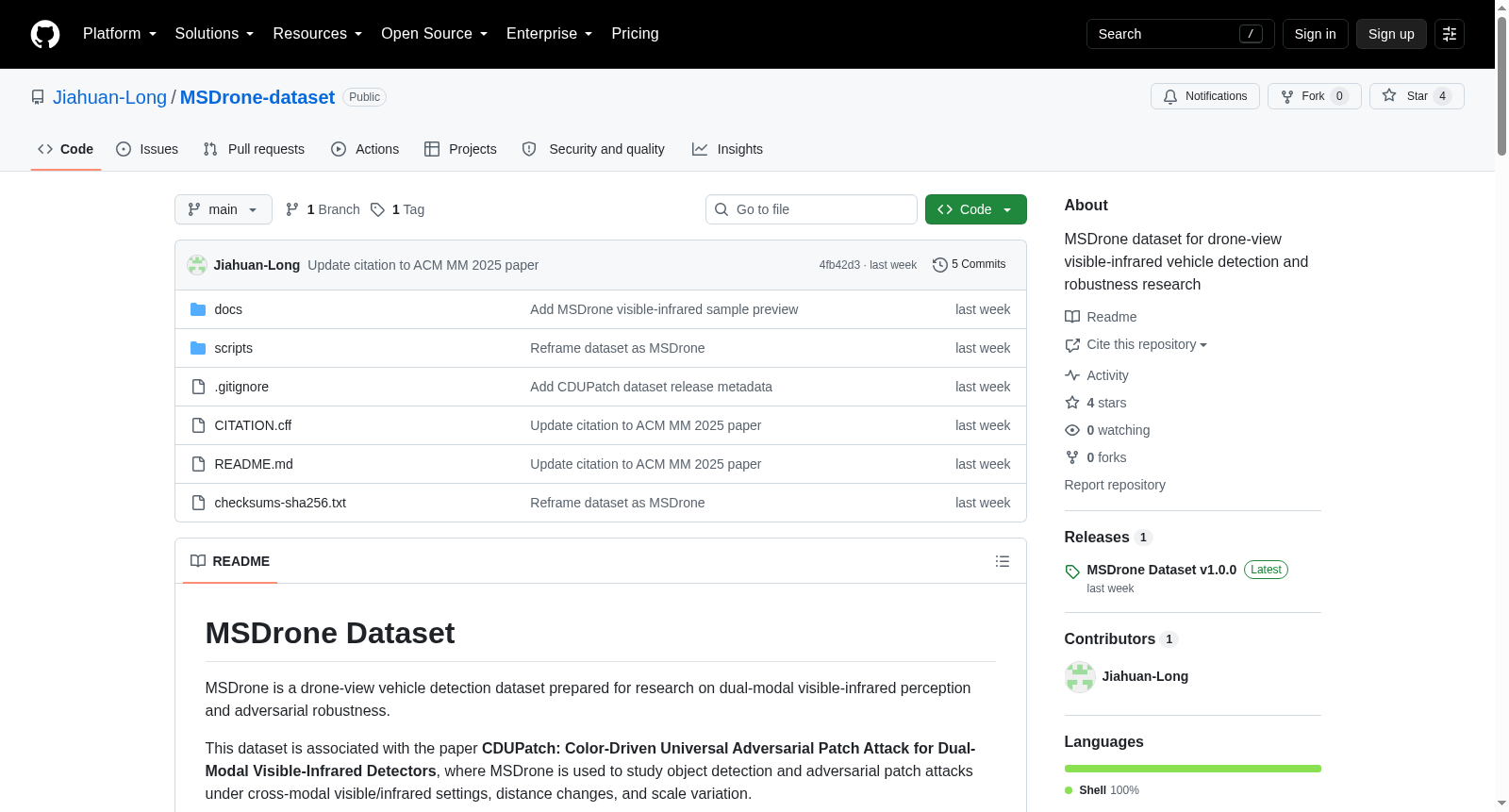Open commit 4fb42d3 hash link

839,265
